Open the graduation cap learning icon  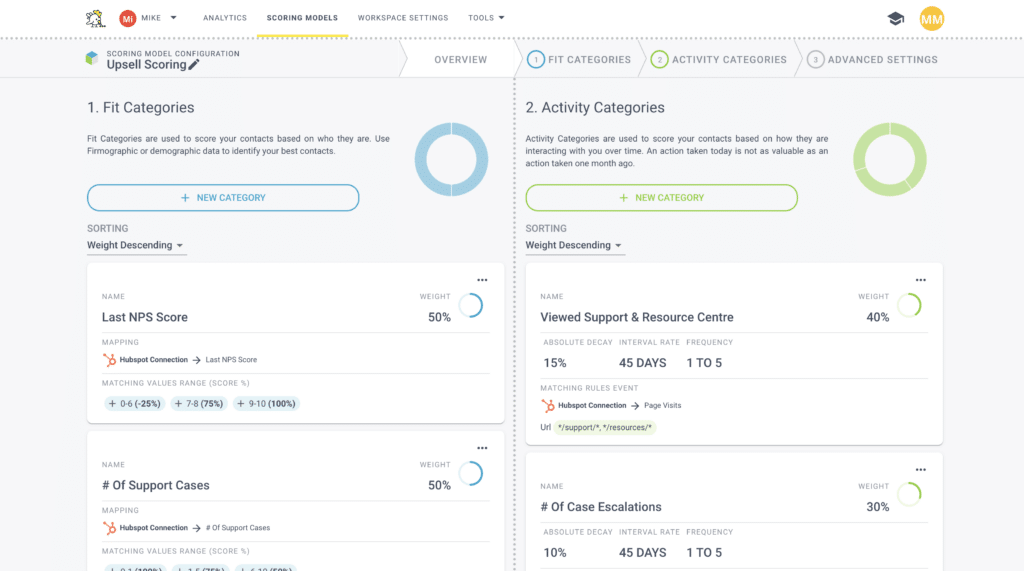pyautogui.click(x=896, y=18)
